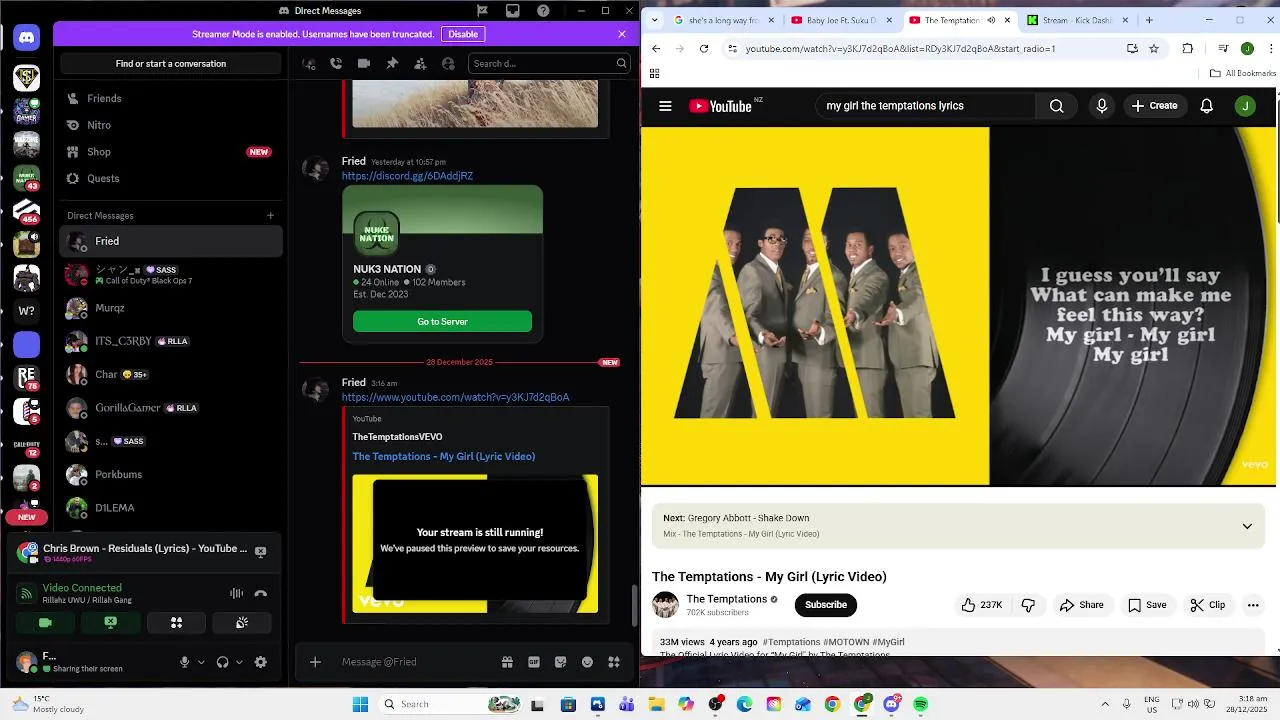Open Nitro in the Discord sidebar
The image size is (1280, 720).
pyautogui.click(x=171, y=125)
